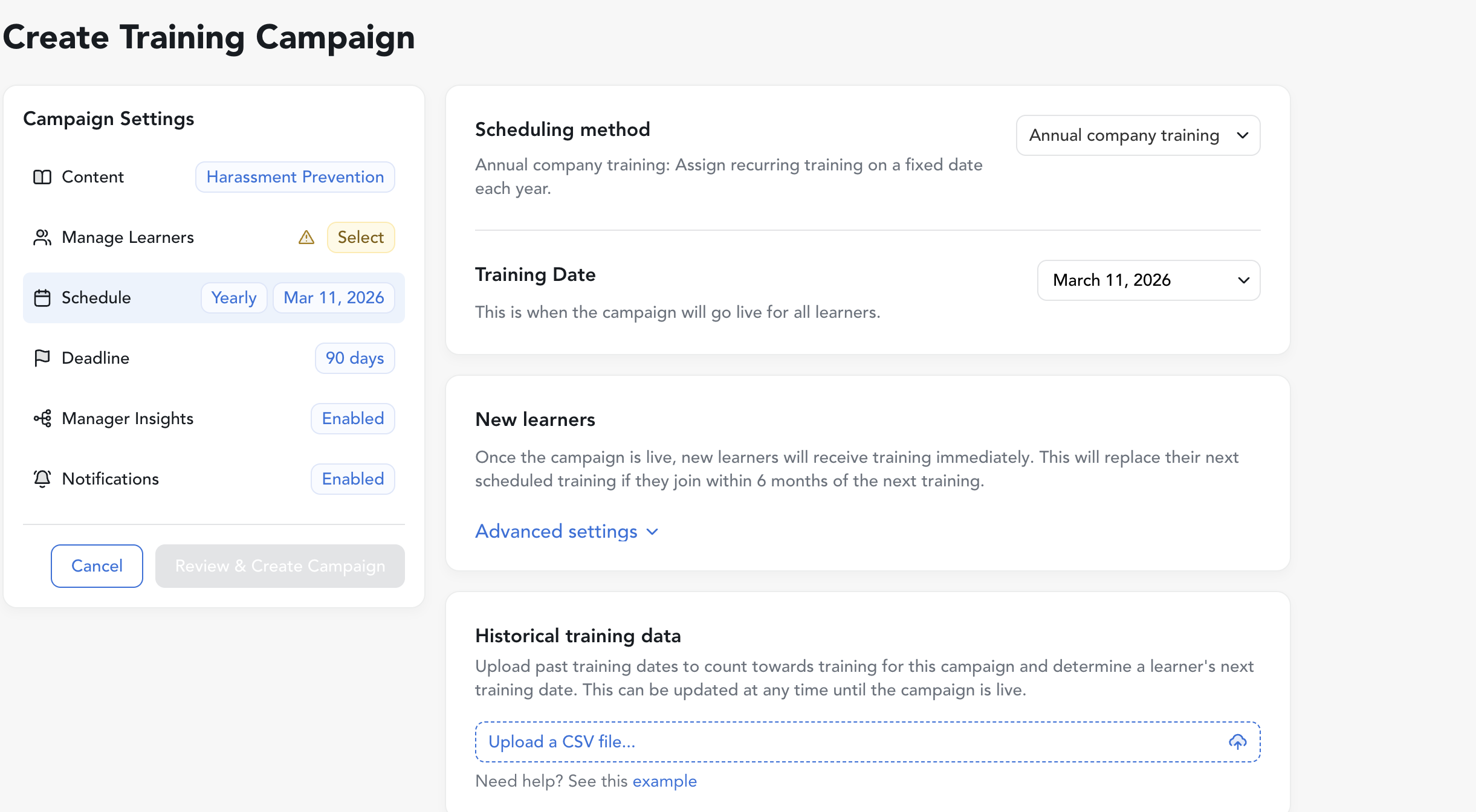
Task: Click the Notifications bell icon
Action: [42, 479]
